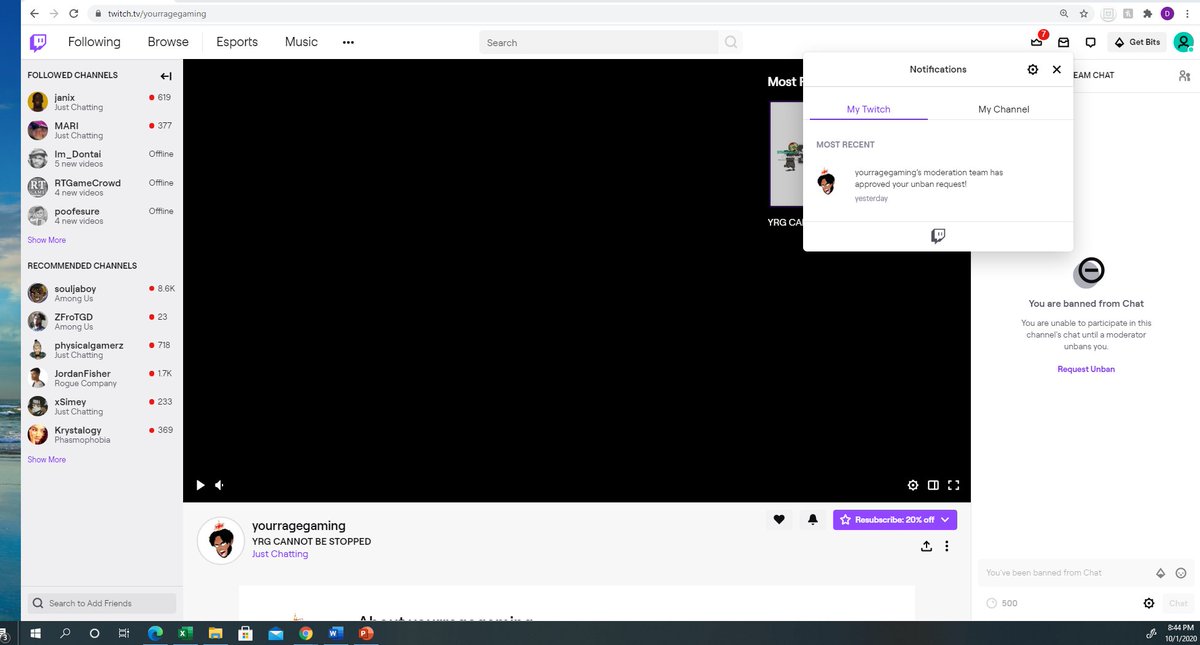Viewport: 1200px width, 645px height.
Task: Mute the stream with the speaker icon
Action: click(219, 485)
